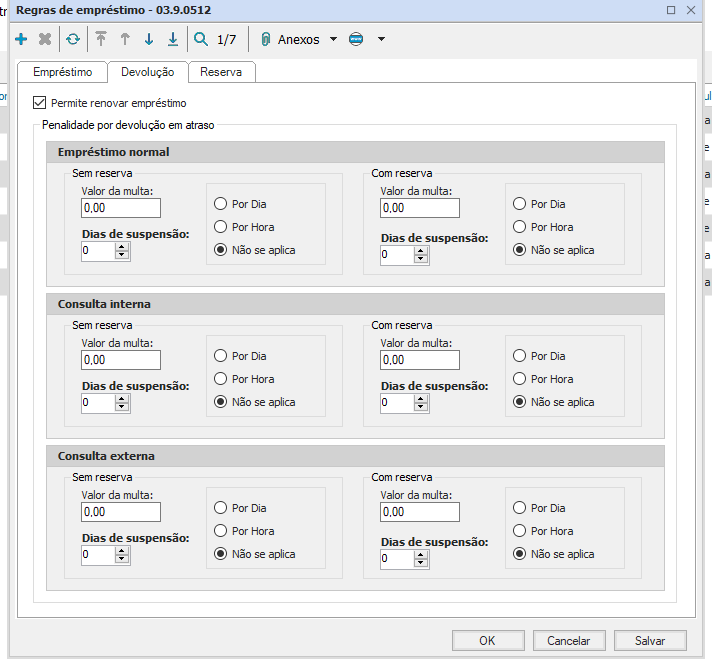Go to the first record arrow
This screenshot has width=712, height=670.
100,40
